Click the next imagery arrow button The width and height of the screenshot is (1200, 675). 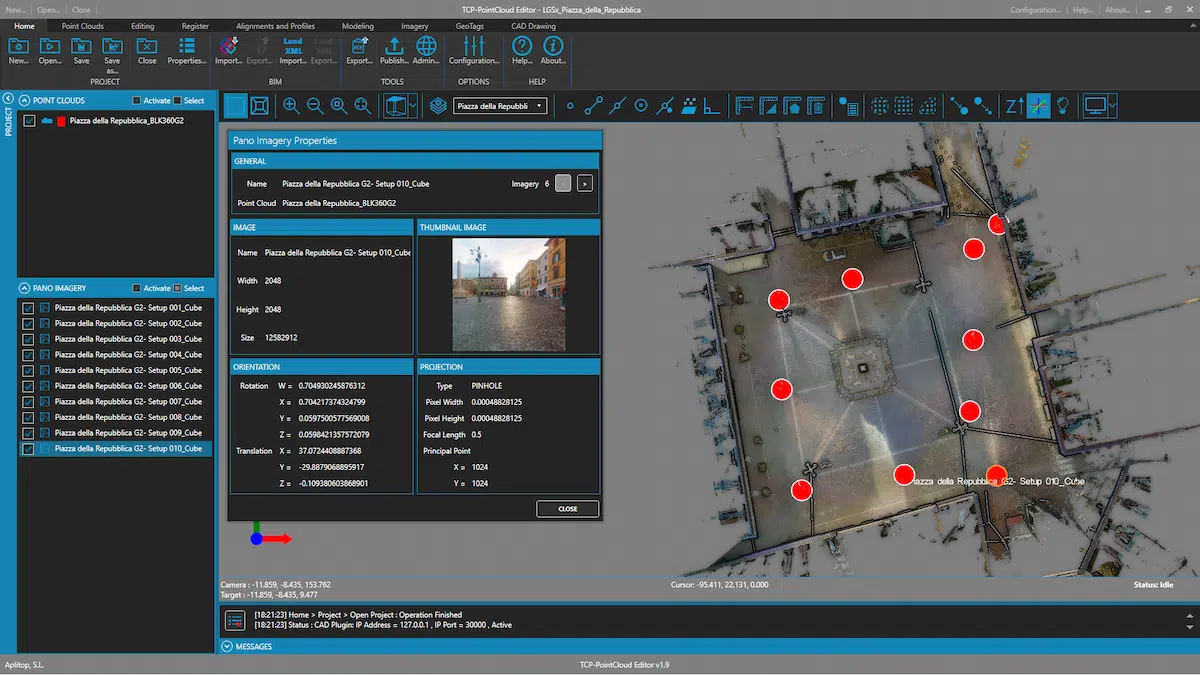tap(585, 183)
